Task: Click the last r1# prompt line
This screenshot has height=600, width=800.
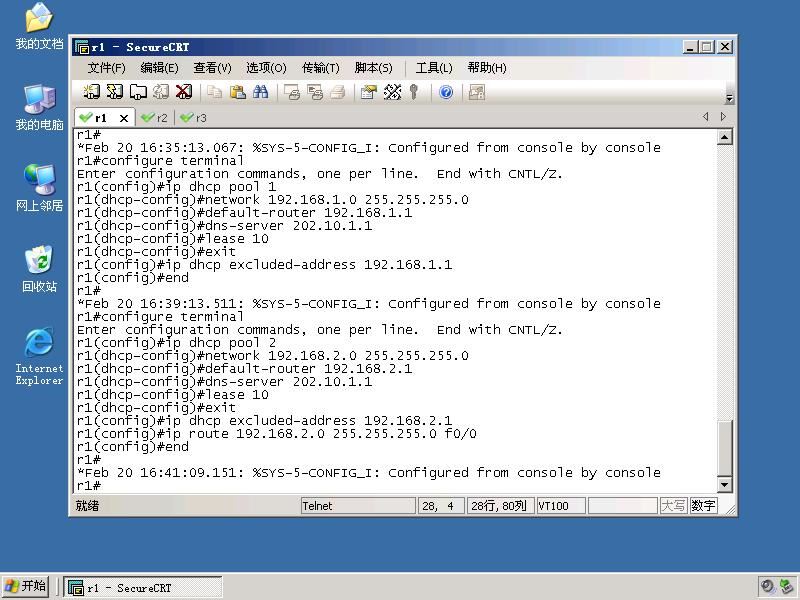Action: pyautogui.click(x=89, y=486)
